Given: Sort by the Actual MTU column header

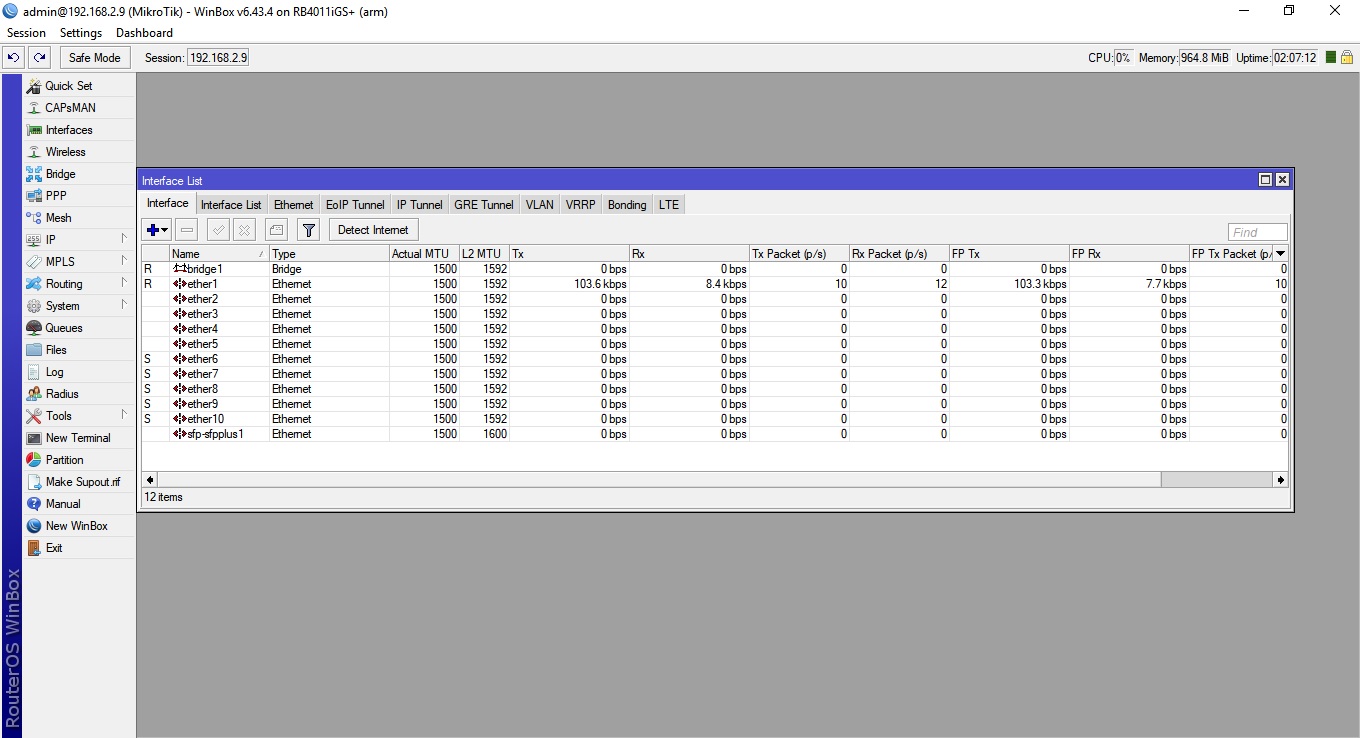Looking at the screenshot, I should coord(424,254).
